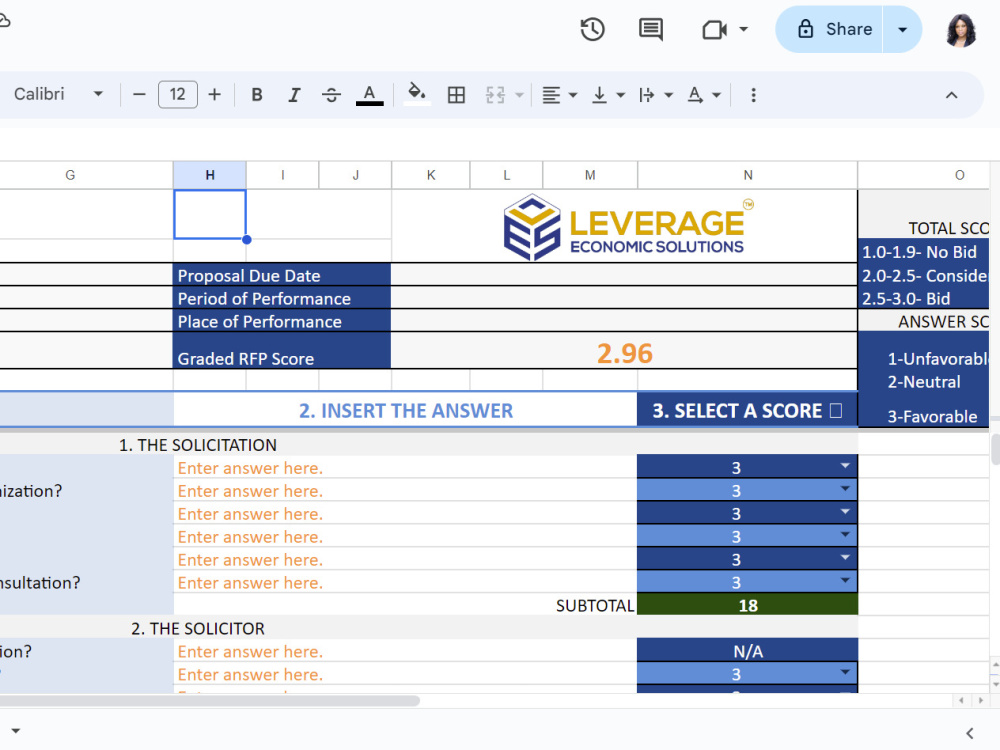Screen dimensions: 1000x750
Task: Toggle strikethrough formatting
Action: tap(331, 94)
